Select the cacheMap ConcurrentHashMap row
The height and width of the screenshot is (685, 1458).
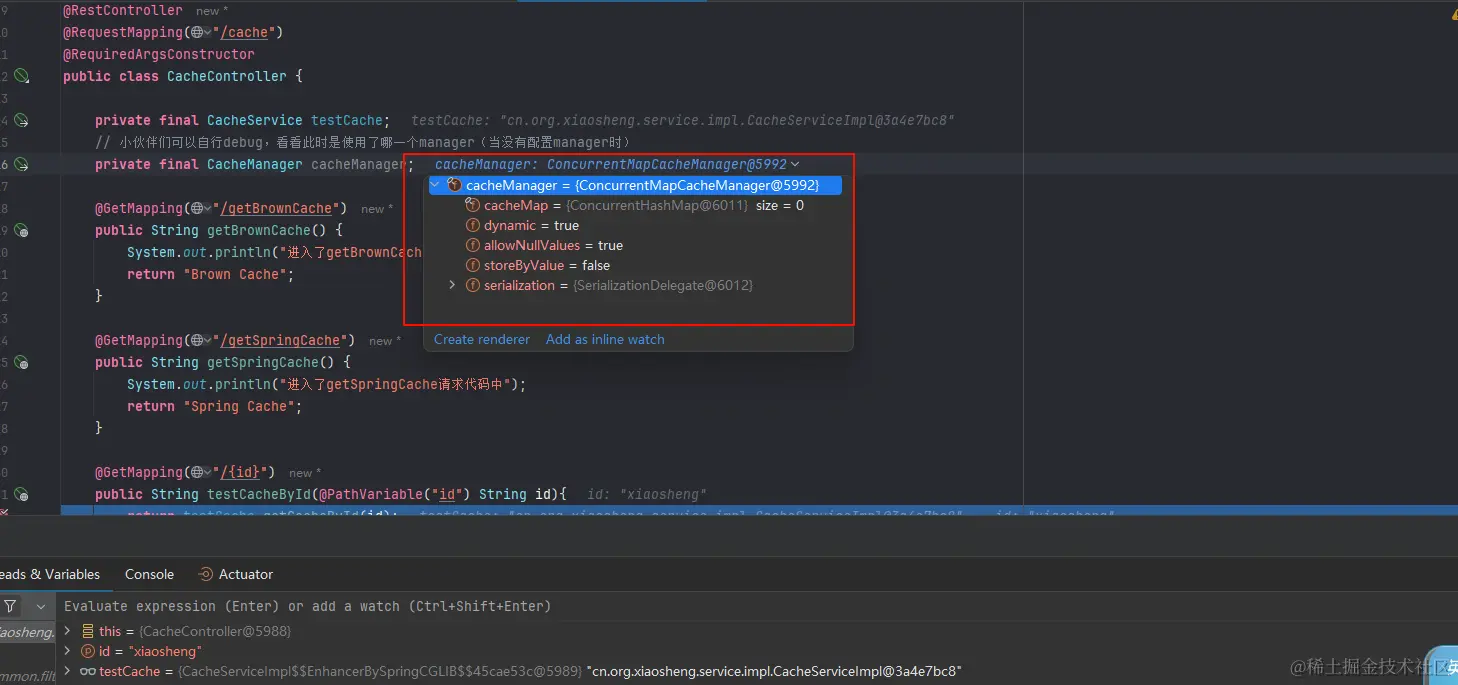634,205
